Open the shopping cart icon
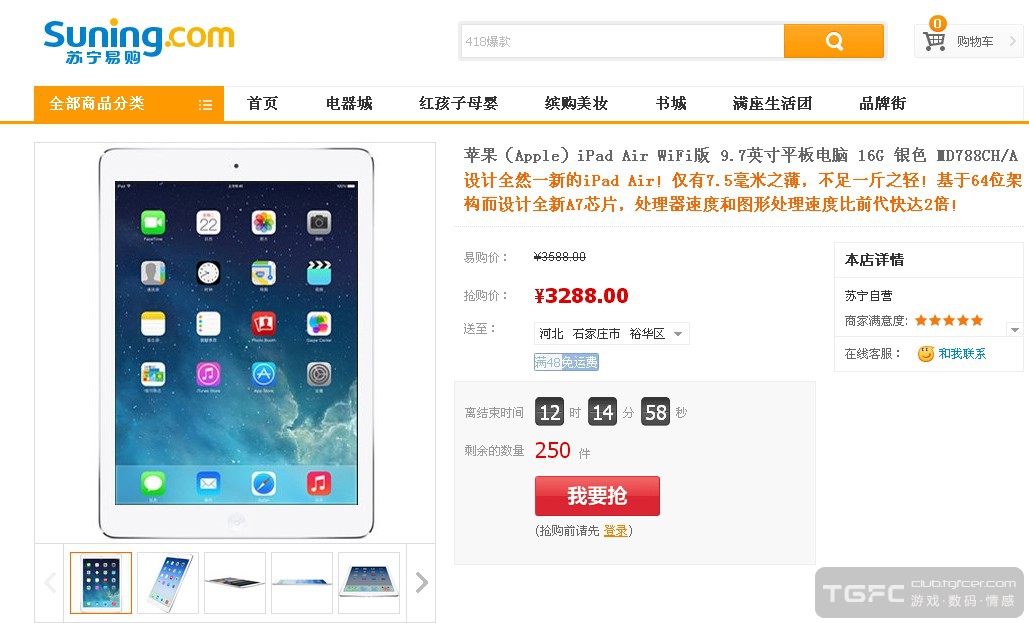This screenshot has width=1029, height=623. coord(934,41)
